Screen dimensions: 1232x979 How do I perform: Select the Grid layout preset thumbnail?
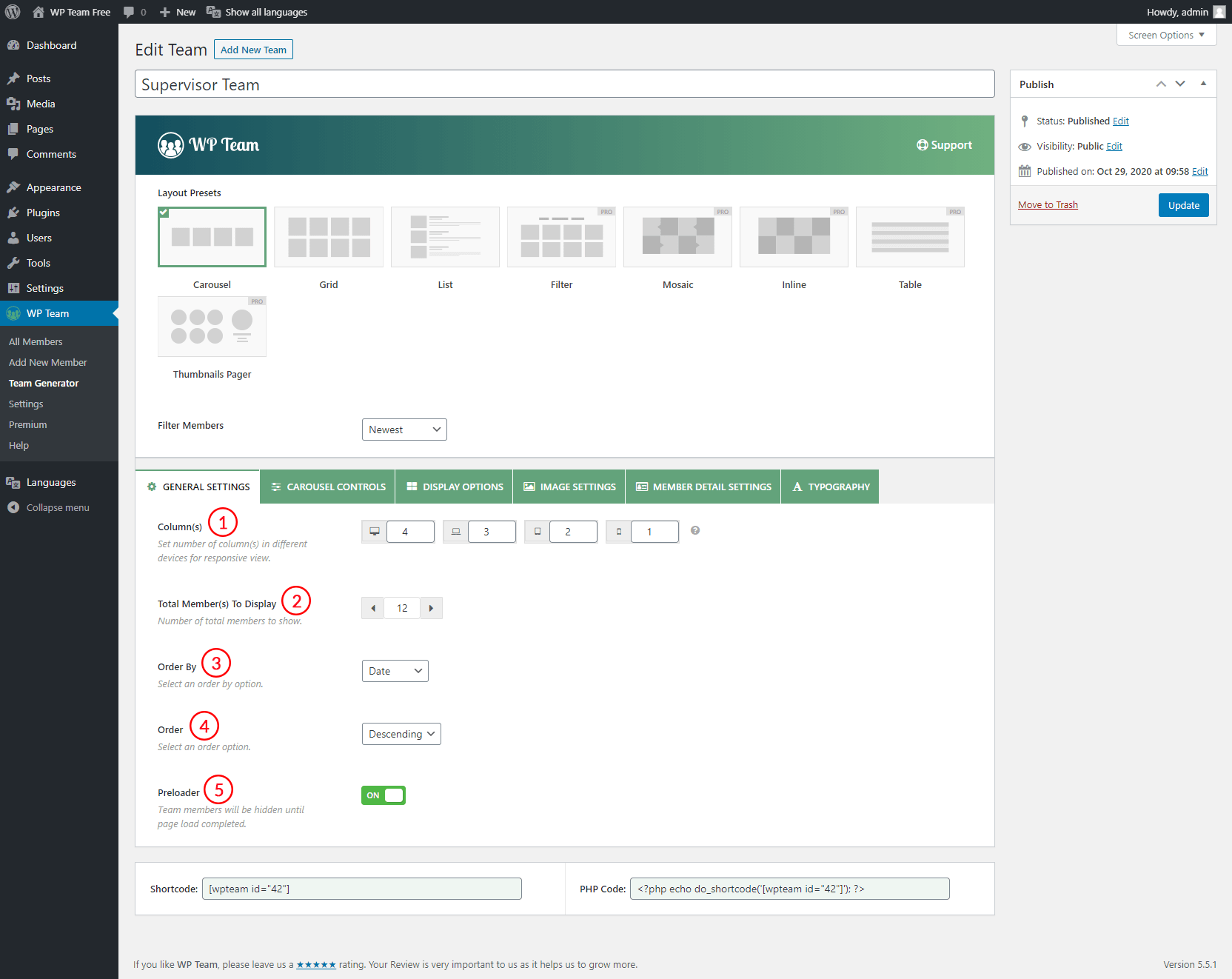click(329, 237)
